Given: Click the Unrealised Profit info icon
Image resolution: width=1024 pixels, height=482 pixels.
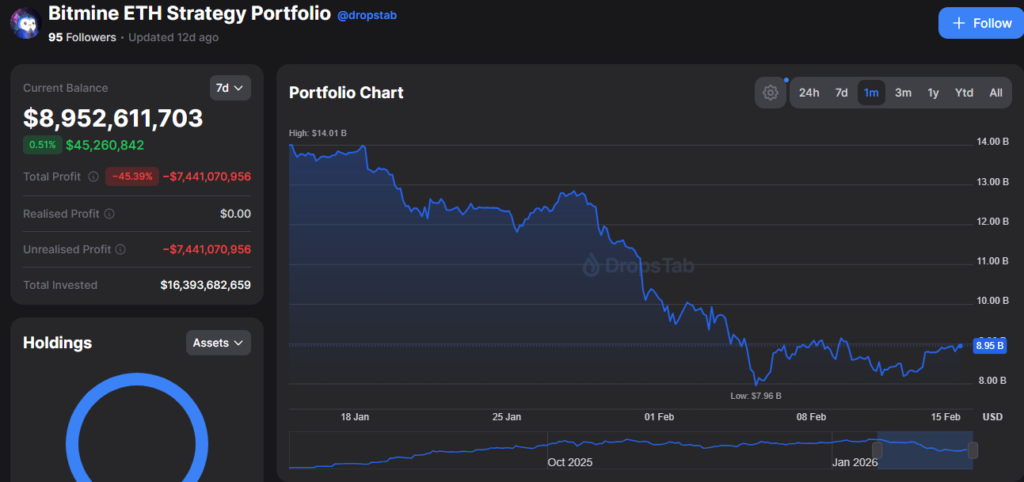Looking at the screenshot, I should point(120,249).
